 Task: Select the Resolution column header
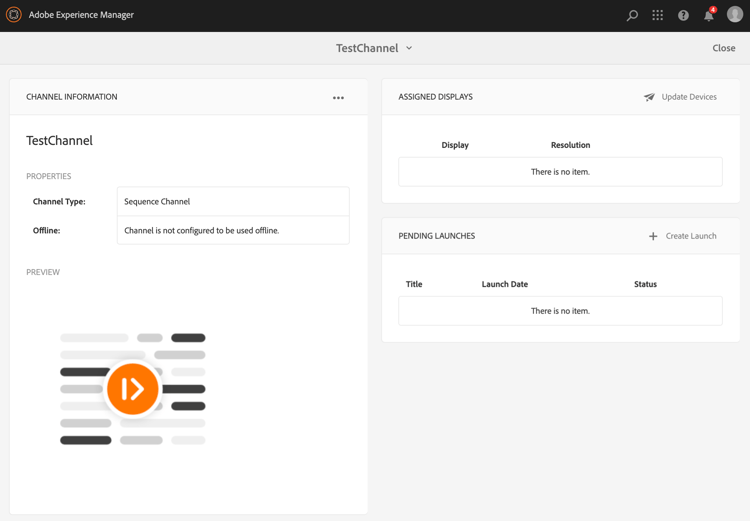click(x=570, y=145)
